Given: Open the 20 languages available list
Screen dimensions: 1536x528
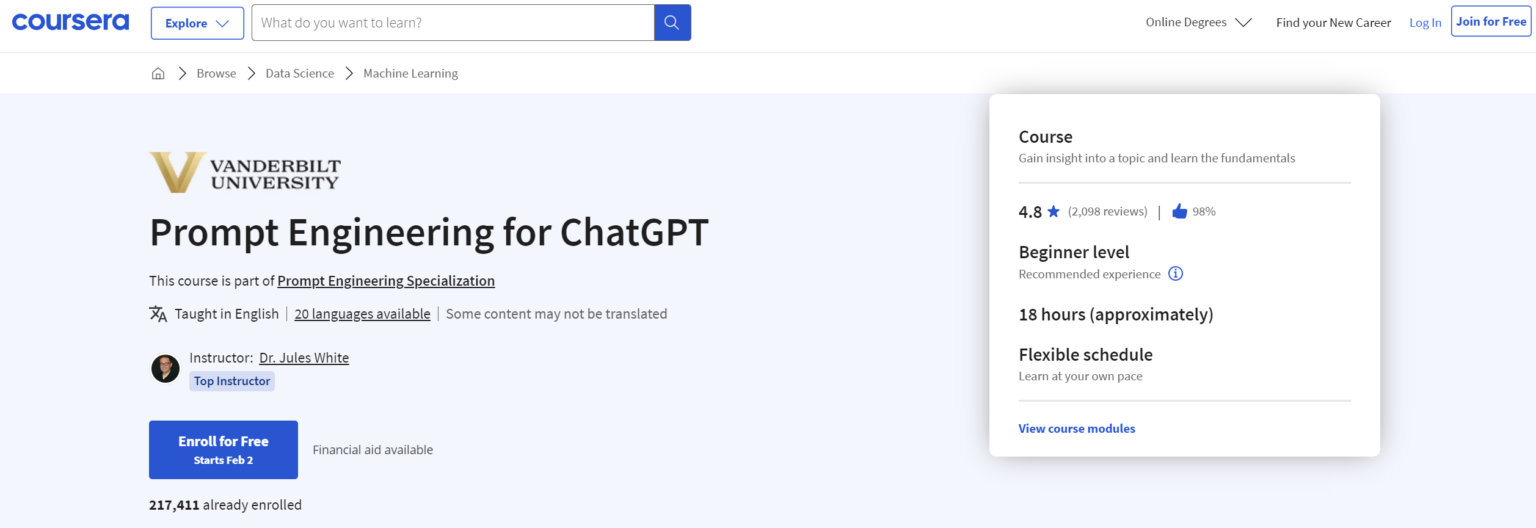Looking at the screenshot, I should tap(362, 314).
